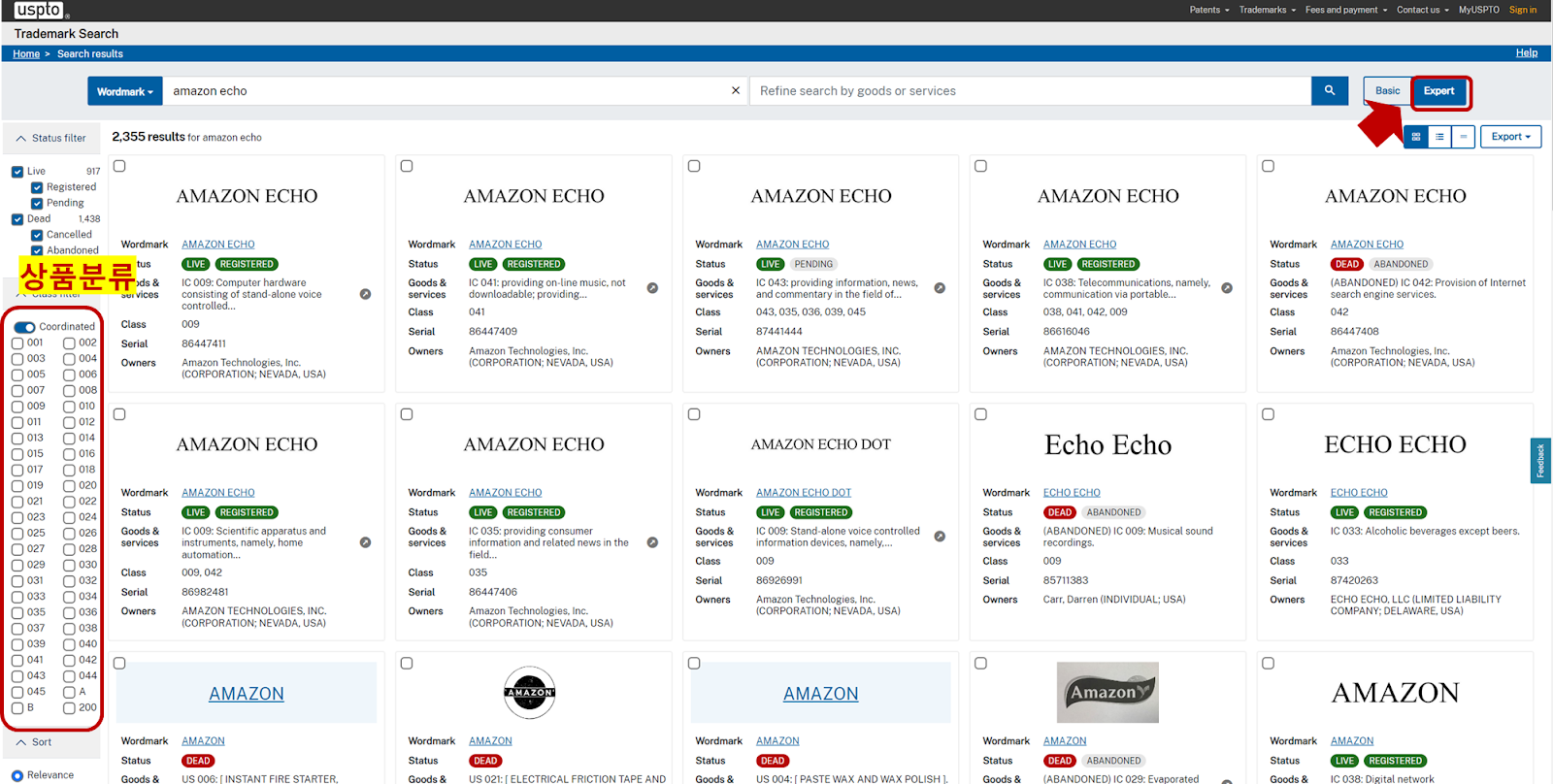Expand goods details on serial 86616046 card
The width and height of the screenshot is (1553, 784).
pyautogui.click(x=1227, y=288)
